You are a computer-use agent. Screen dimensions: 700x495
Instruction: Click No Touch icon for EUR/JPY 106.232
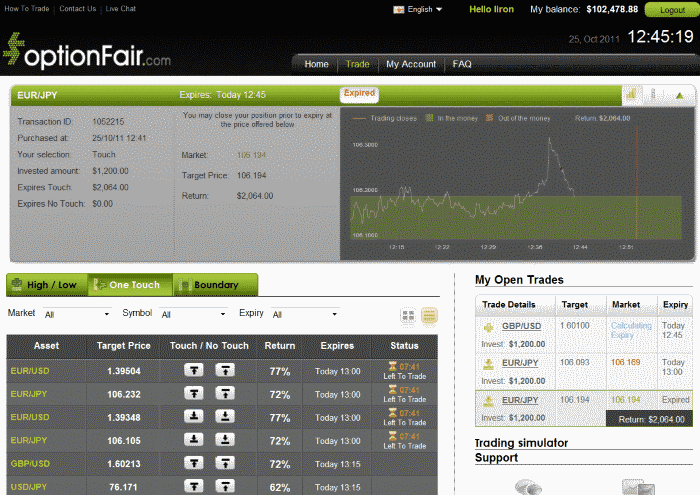(x=227, y=394)
